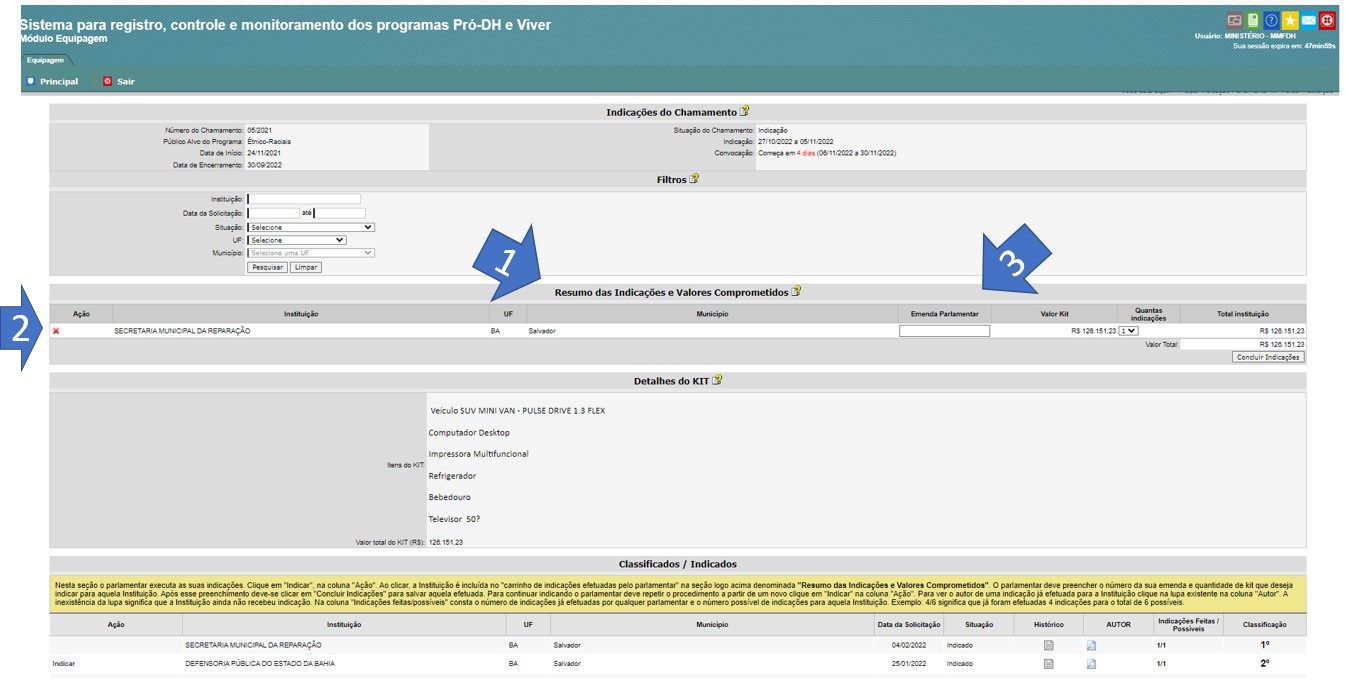
Task: Open AUTOR magnifier for Defensoria Pública row
Action: click(1091, 664)
